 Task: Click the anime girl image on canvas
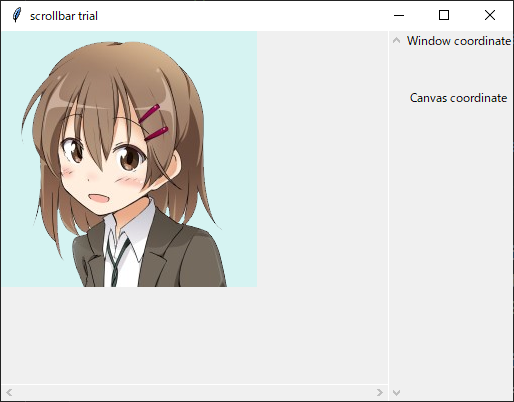tap(129, 159)
